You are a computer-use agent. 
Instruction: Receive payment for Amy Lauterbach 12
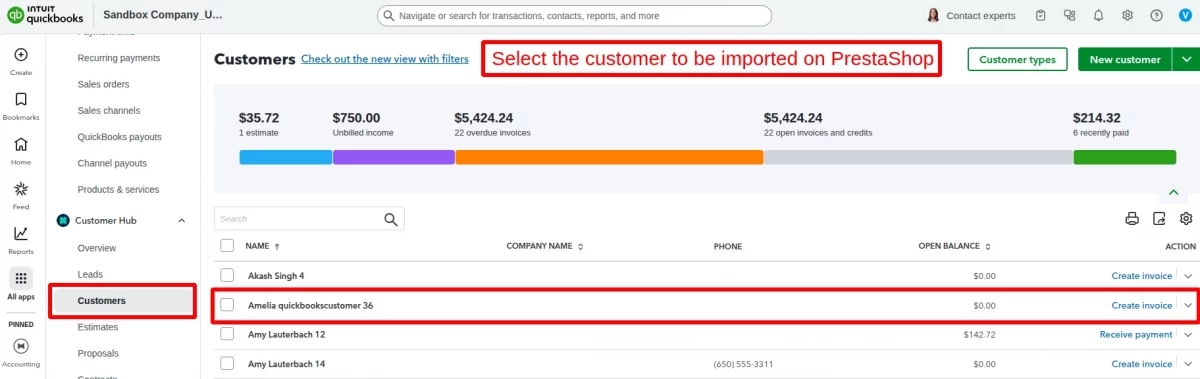tap(1136, 335)
